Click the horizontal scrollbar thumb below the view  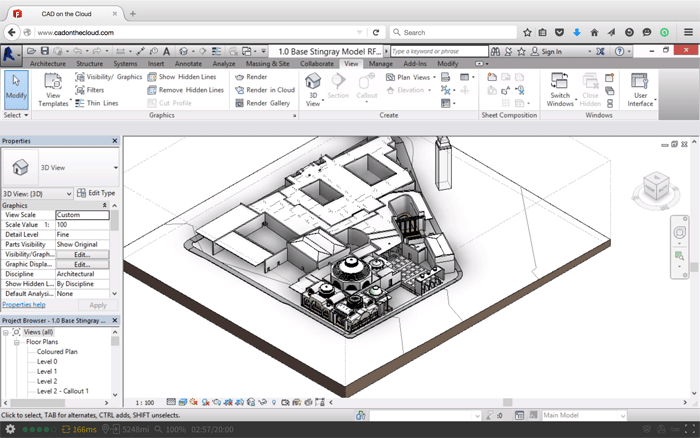(x=508, y=402)
